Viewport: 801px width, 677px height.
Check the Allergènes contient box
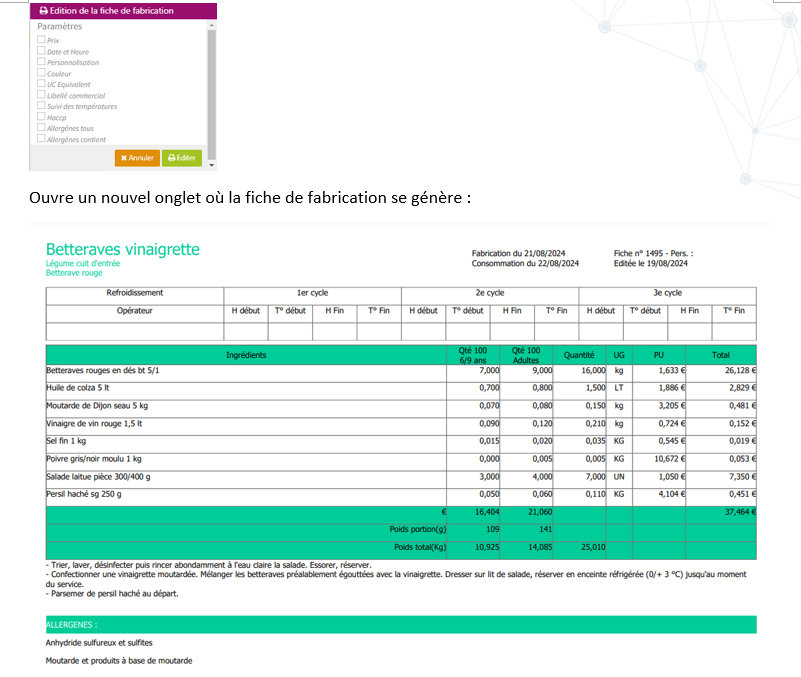tap(41, 138)
